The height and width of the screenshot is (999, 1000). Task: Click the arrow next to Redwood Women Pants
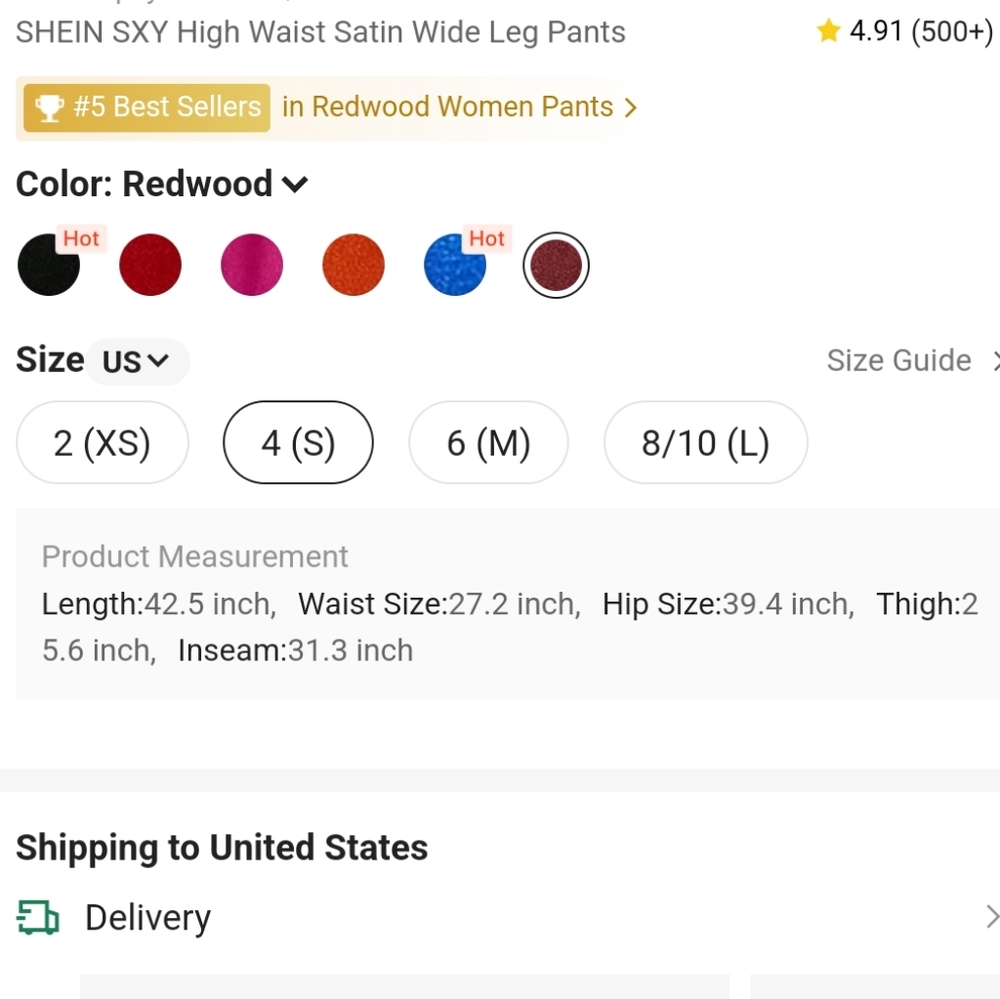(631, 106)
